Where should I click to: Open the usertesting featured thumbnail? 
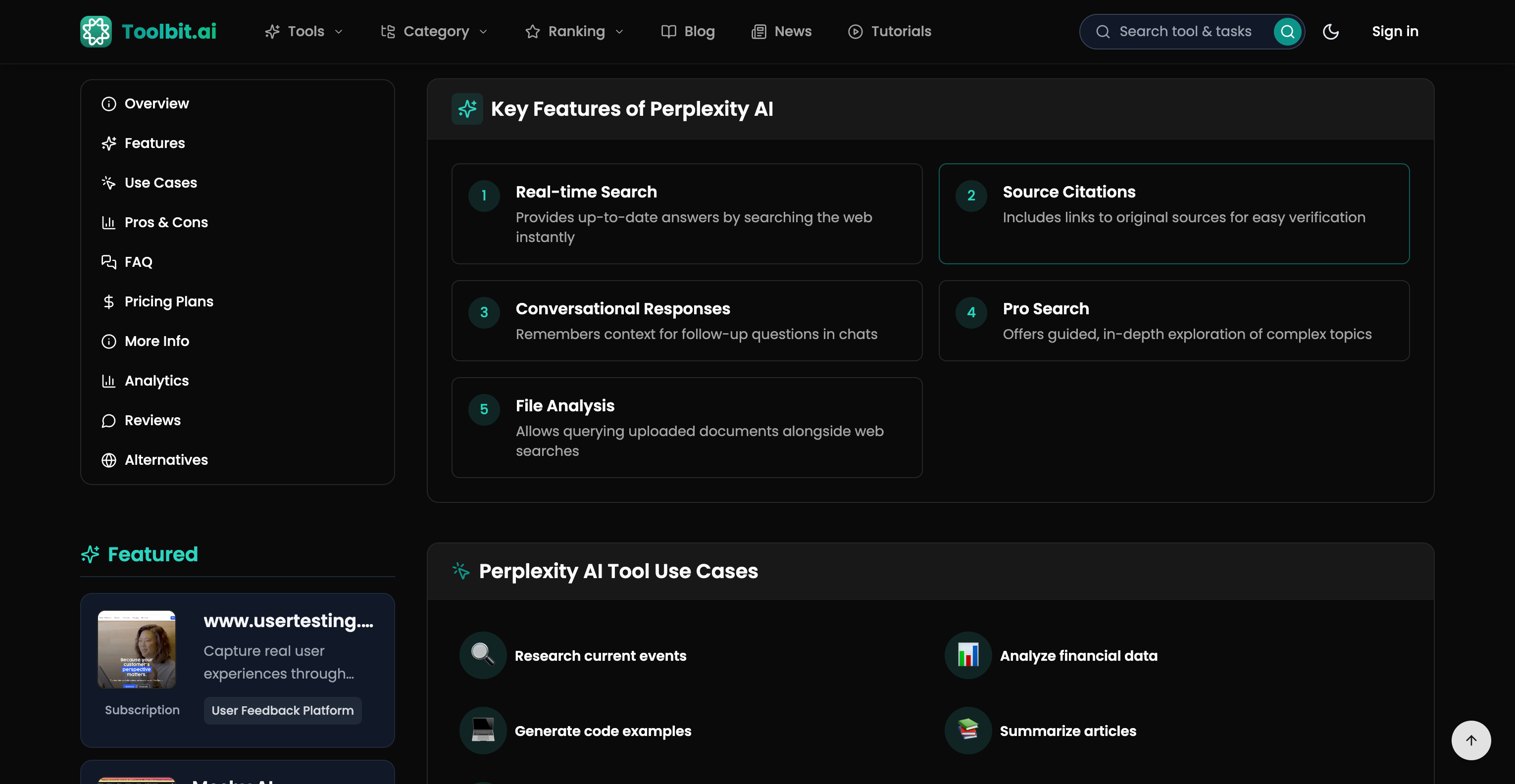click(x=137, y=649)
